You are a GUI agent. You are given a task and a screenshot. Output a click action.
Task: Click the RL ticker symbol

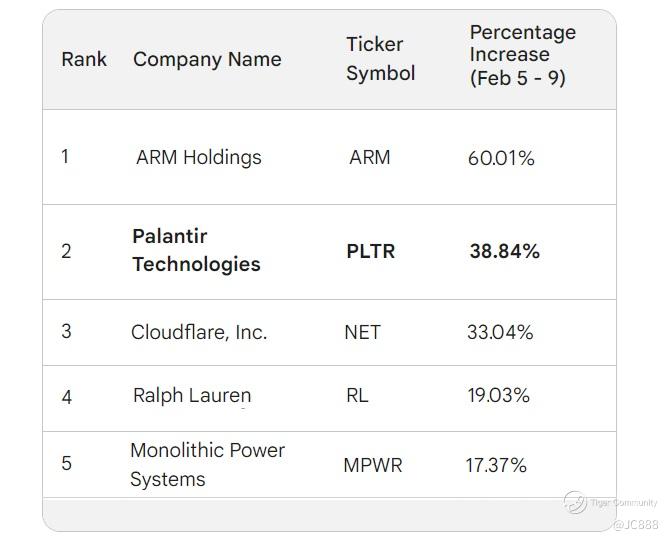(x=357, y=396)
